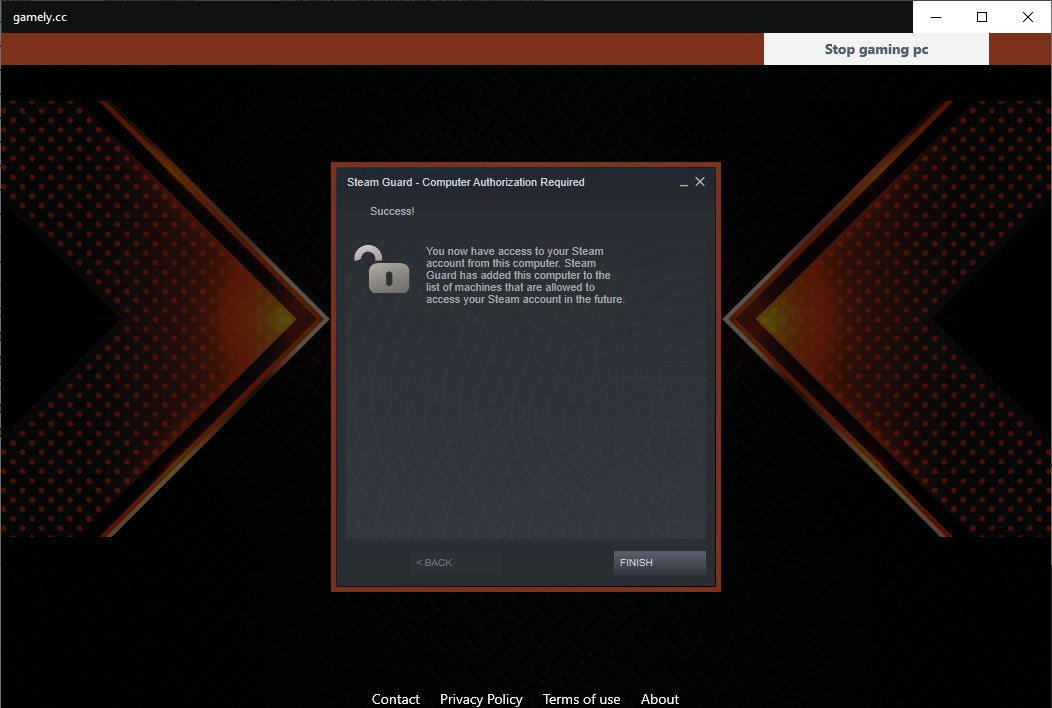This screenshot has width=1052, height=708.
Task: Open the About link
Action: pos(660,699)
